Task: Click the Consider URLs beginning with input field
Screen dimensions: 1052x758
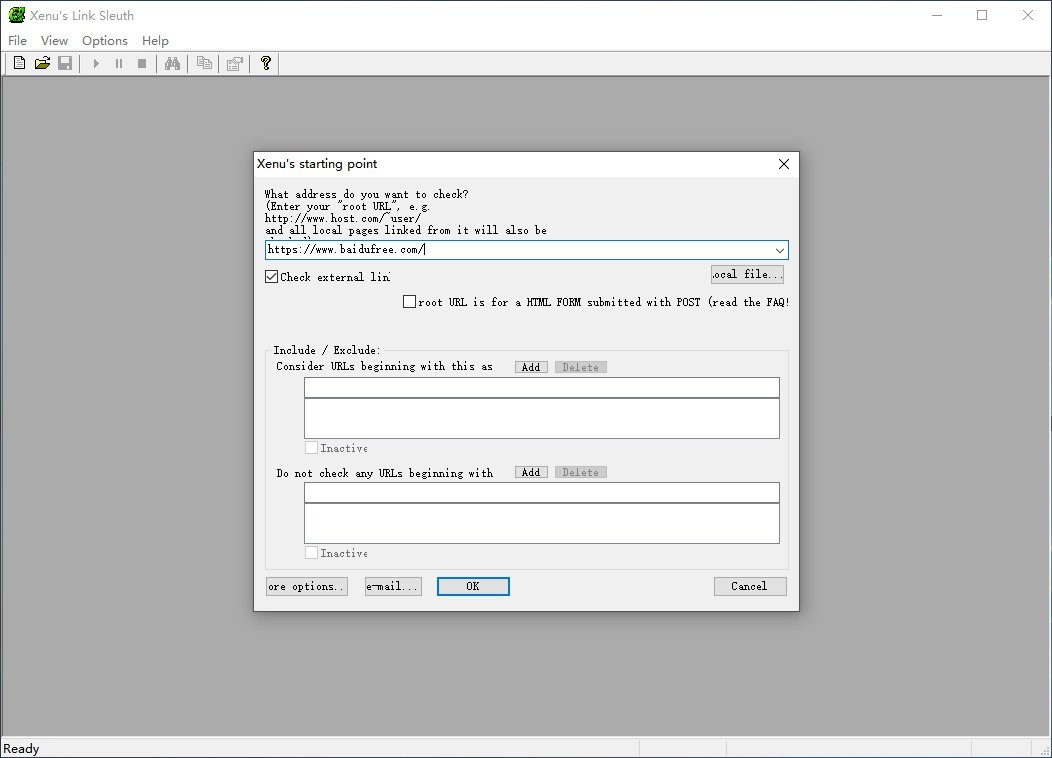Action: click(541, 387)
